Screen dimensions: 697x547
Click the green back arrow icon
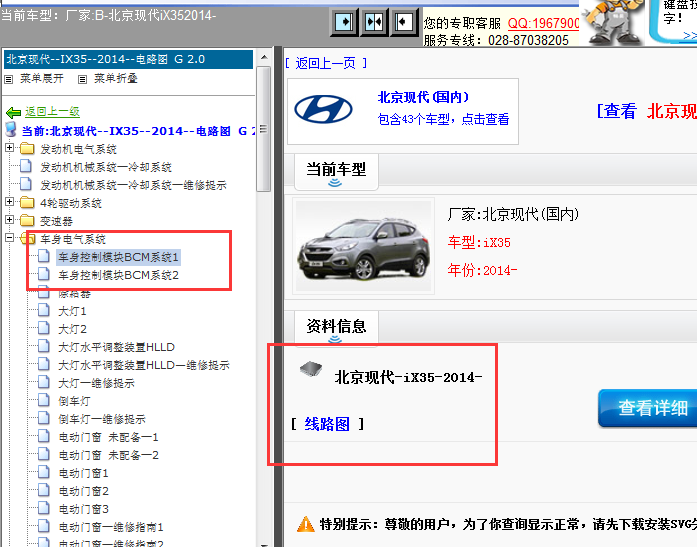(x=13, y=112)
